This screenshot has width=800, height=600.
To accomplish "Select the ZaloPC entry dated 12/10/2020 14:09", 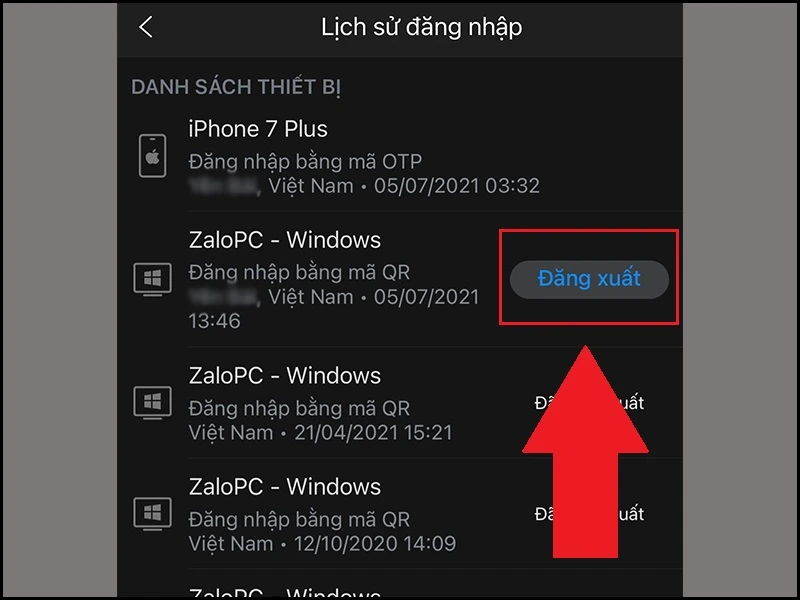I will coord(400,514).
